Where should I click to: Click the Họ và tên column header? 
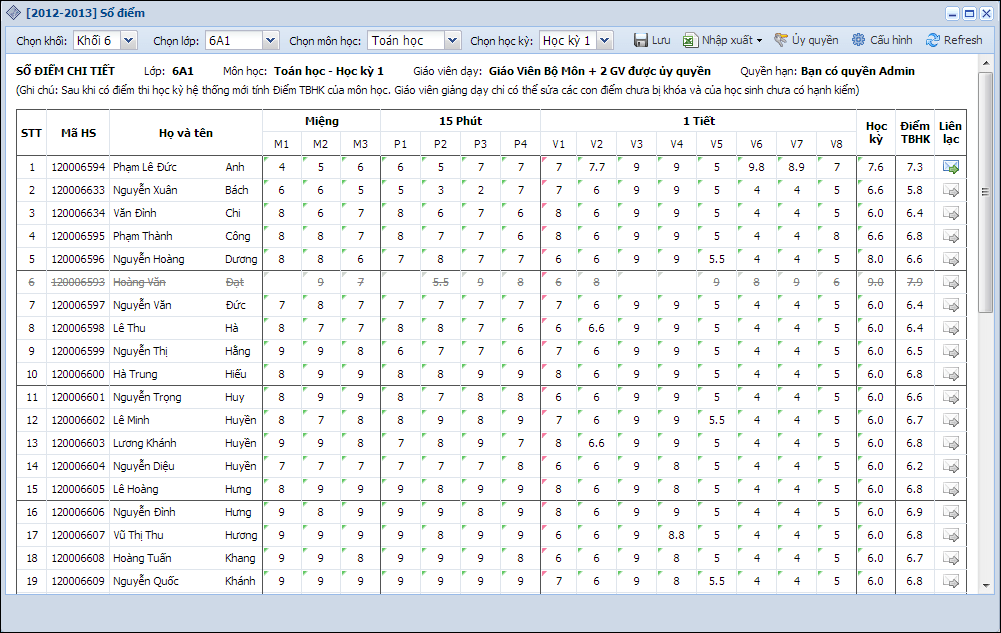[x=185, y=133]
